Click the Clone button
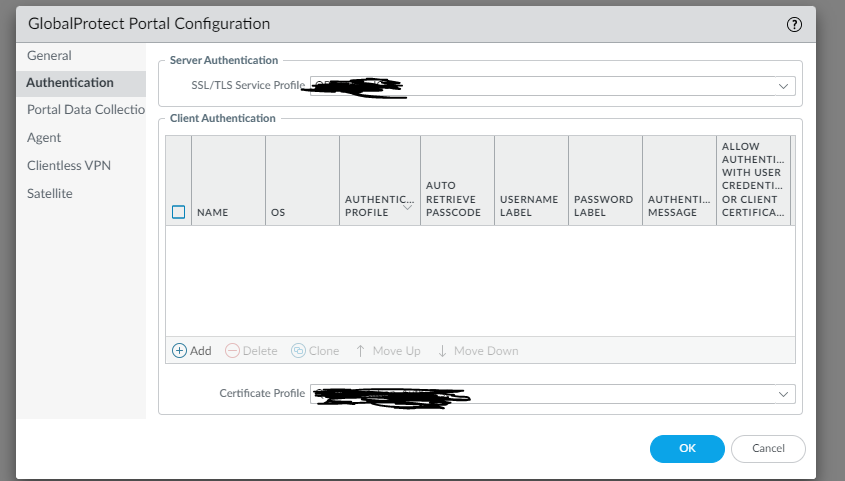Image resolution: width=845 pixels, height=481 pixels. point(315,351)
